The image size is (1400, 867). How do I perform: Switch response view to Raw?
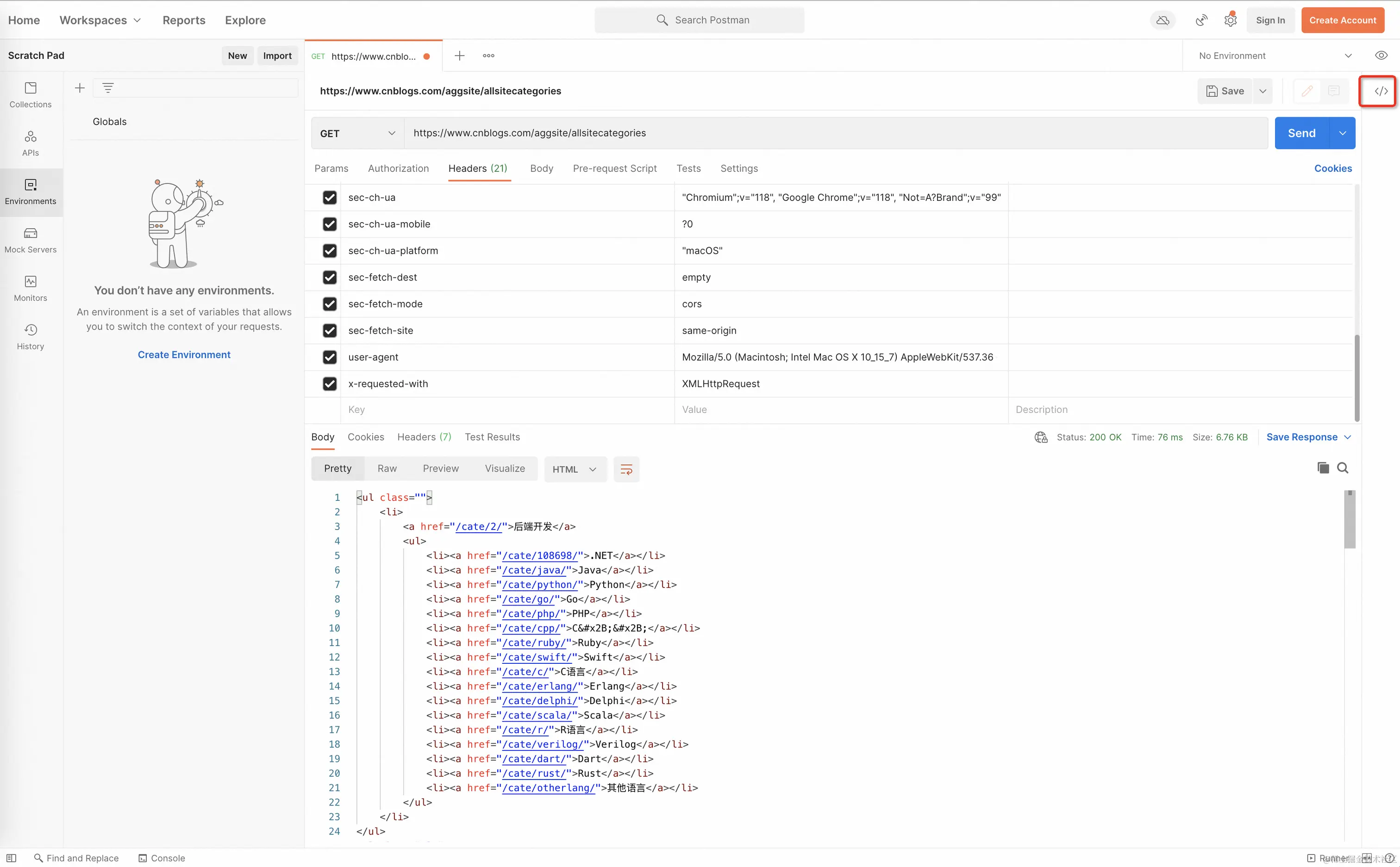(387, 468)
